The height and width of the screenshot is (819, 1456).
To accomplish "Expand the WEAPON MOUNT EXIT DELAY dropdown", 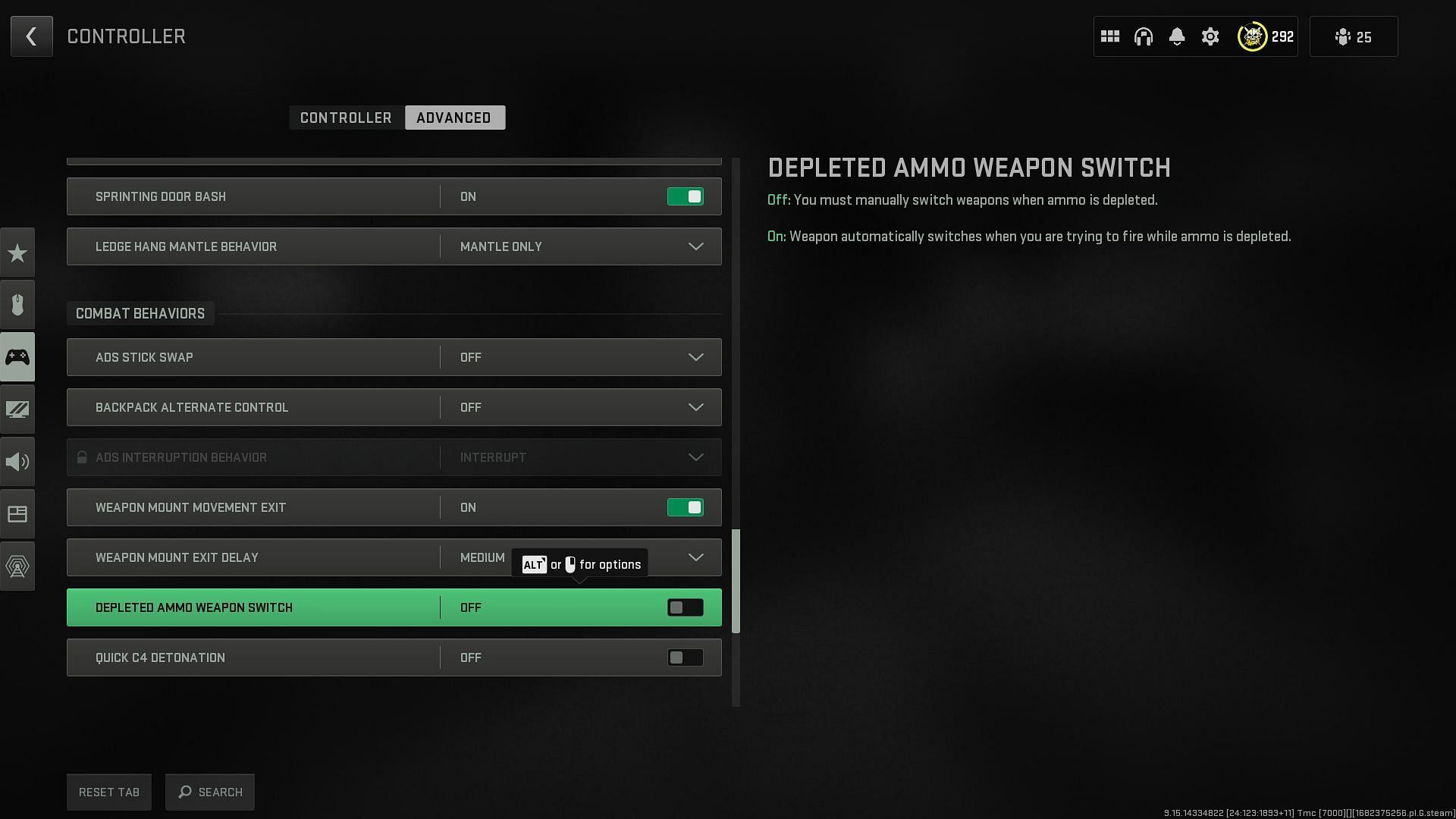I will 697,557.
